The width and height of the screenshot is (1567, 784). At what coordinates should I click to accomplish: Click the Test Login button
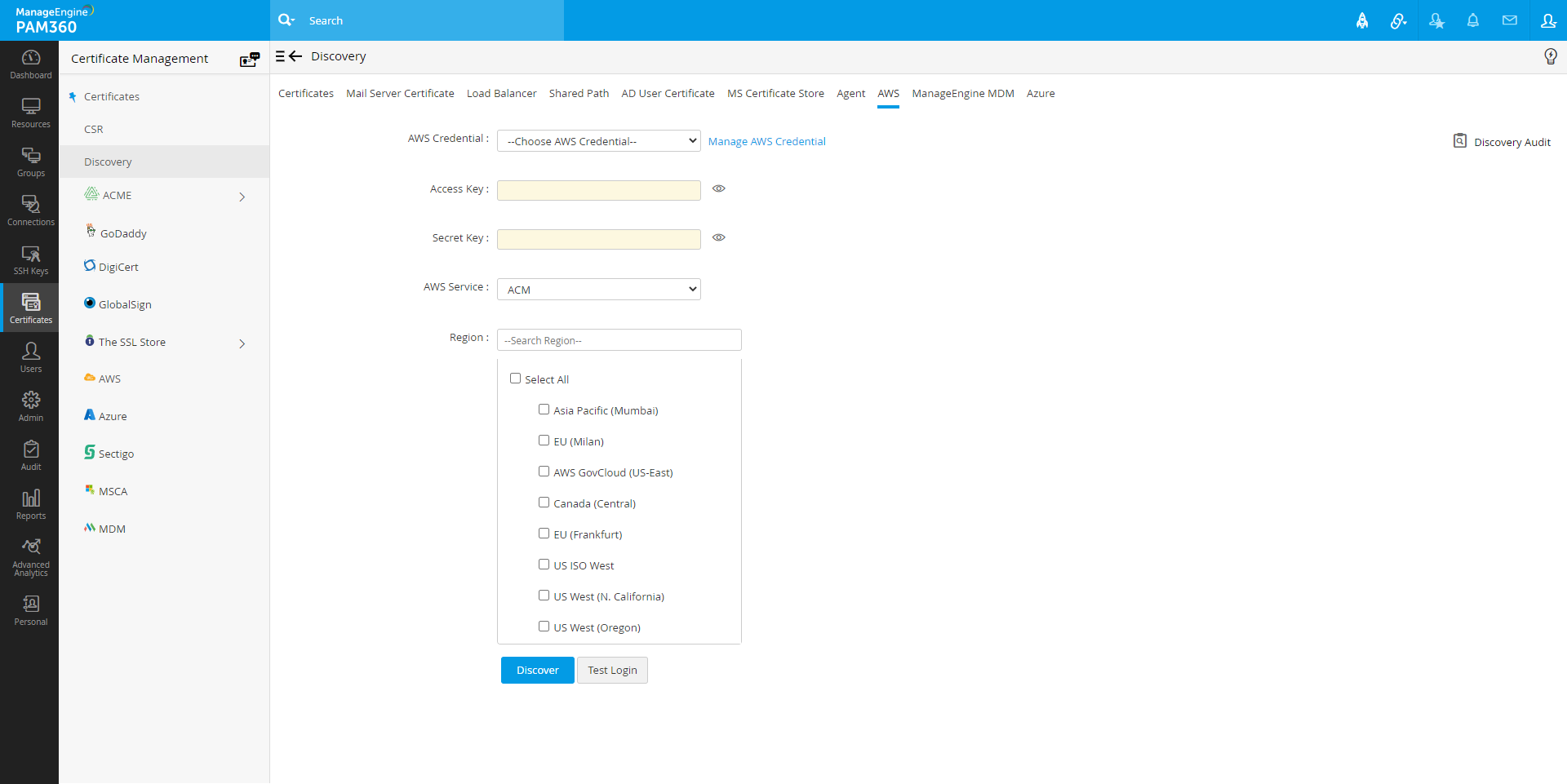point(613,671)
